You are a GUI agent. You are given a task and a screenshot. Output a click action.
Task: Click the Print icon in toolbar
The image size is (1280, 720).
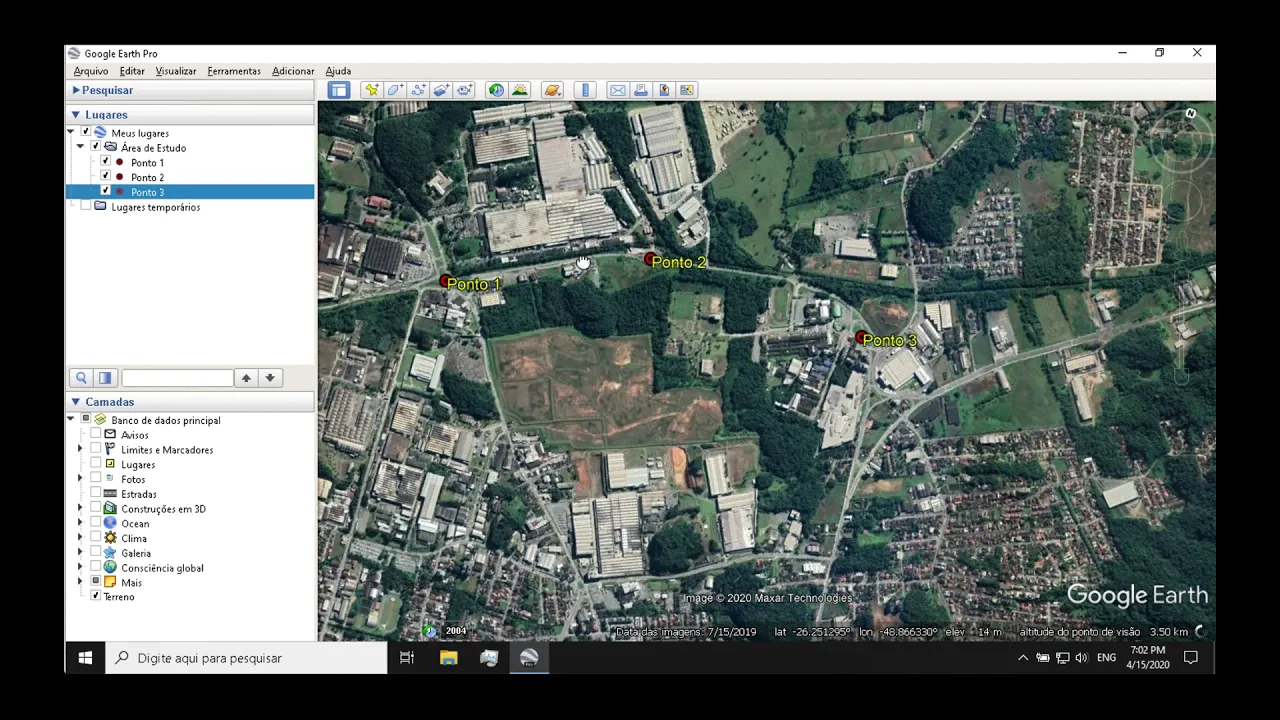click(641, 90)
